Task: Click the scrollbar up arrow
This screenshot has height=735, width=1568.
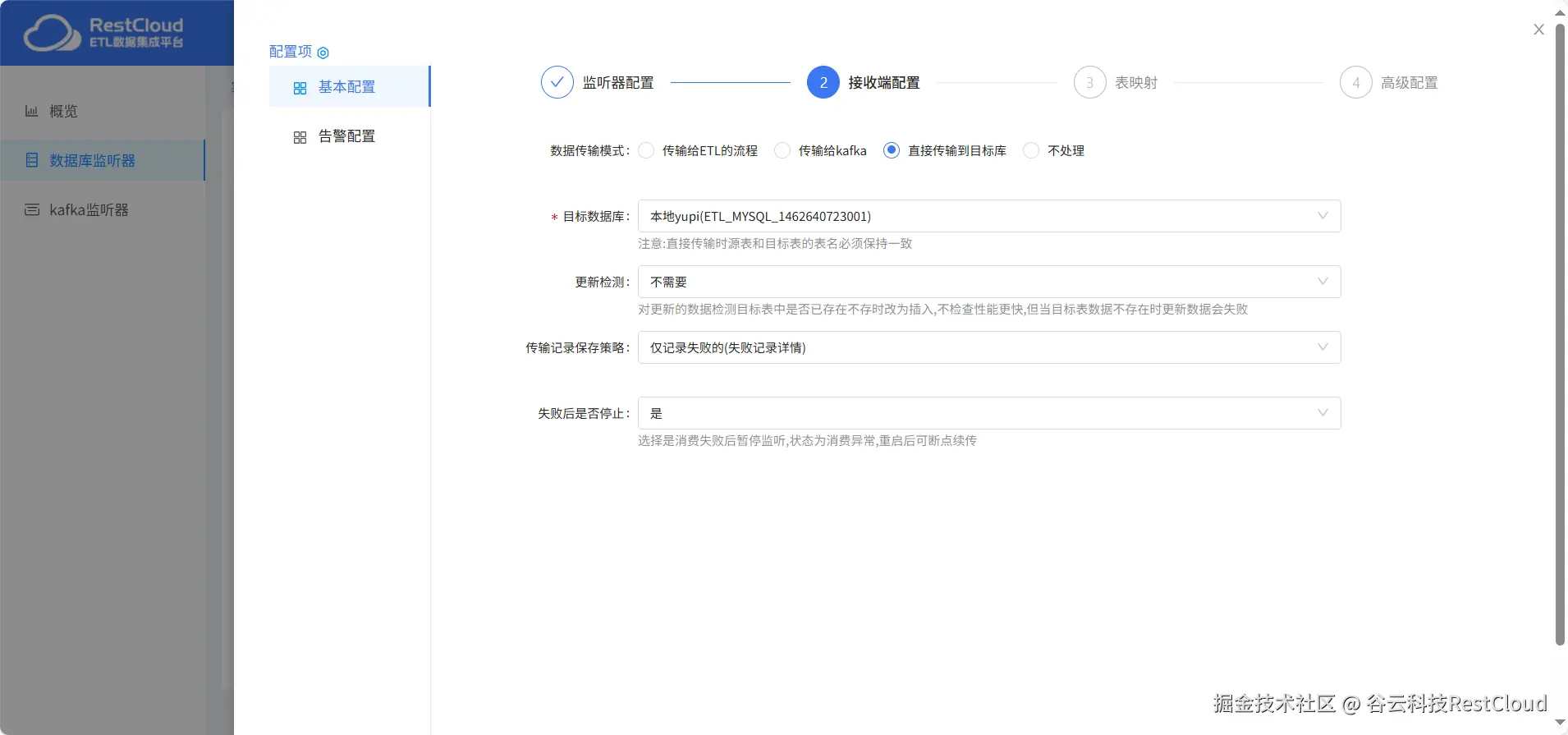Action: (x=1560, y=12)
